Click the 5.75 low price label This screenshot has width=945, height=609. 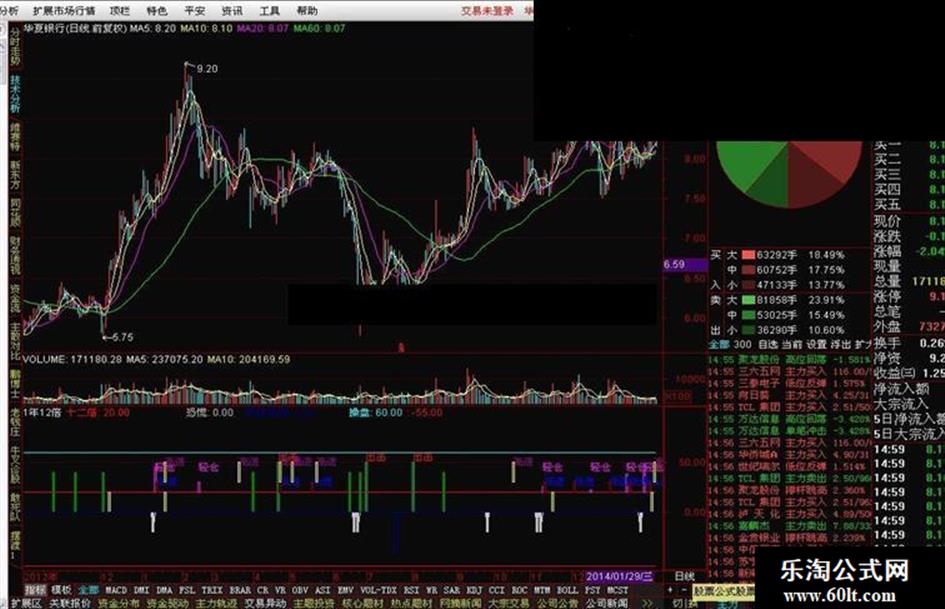click(x=122, y=337)
